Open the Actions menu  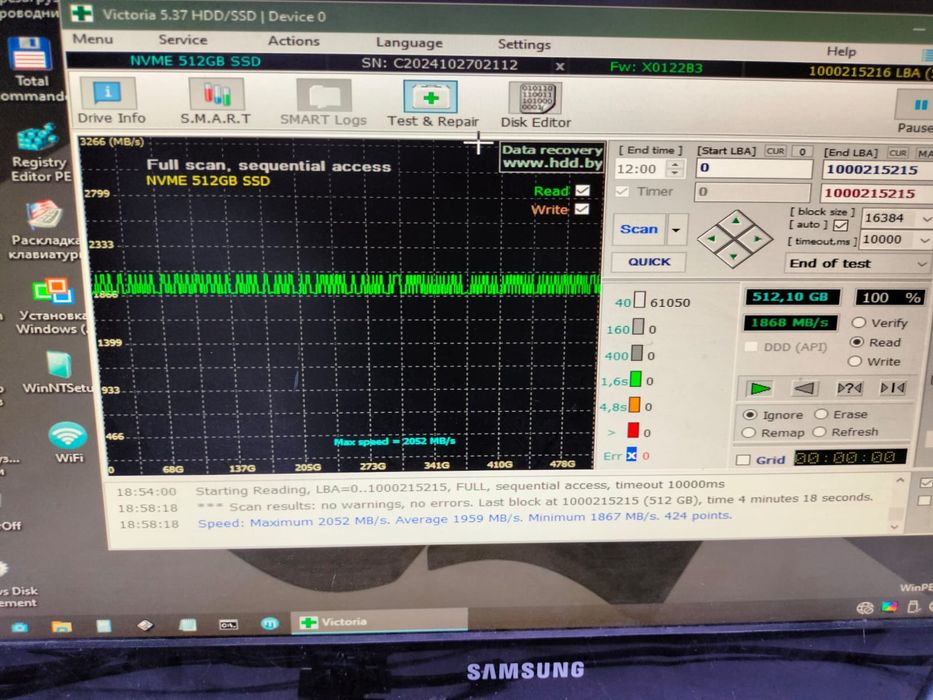[293, 41]
